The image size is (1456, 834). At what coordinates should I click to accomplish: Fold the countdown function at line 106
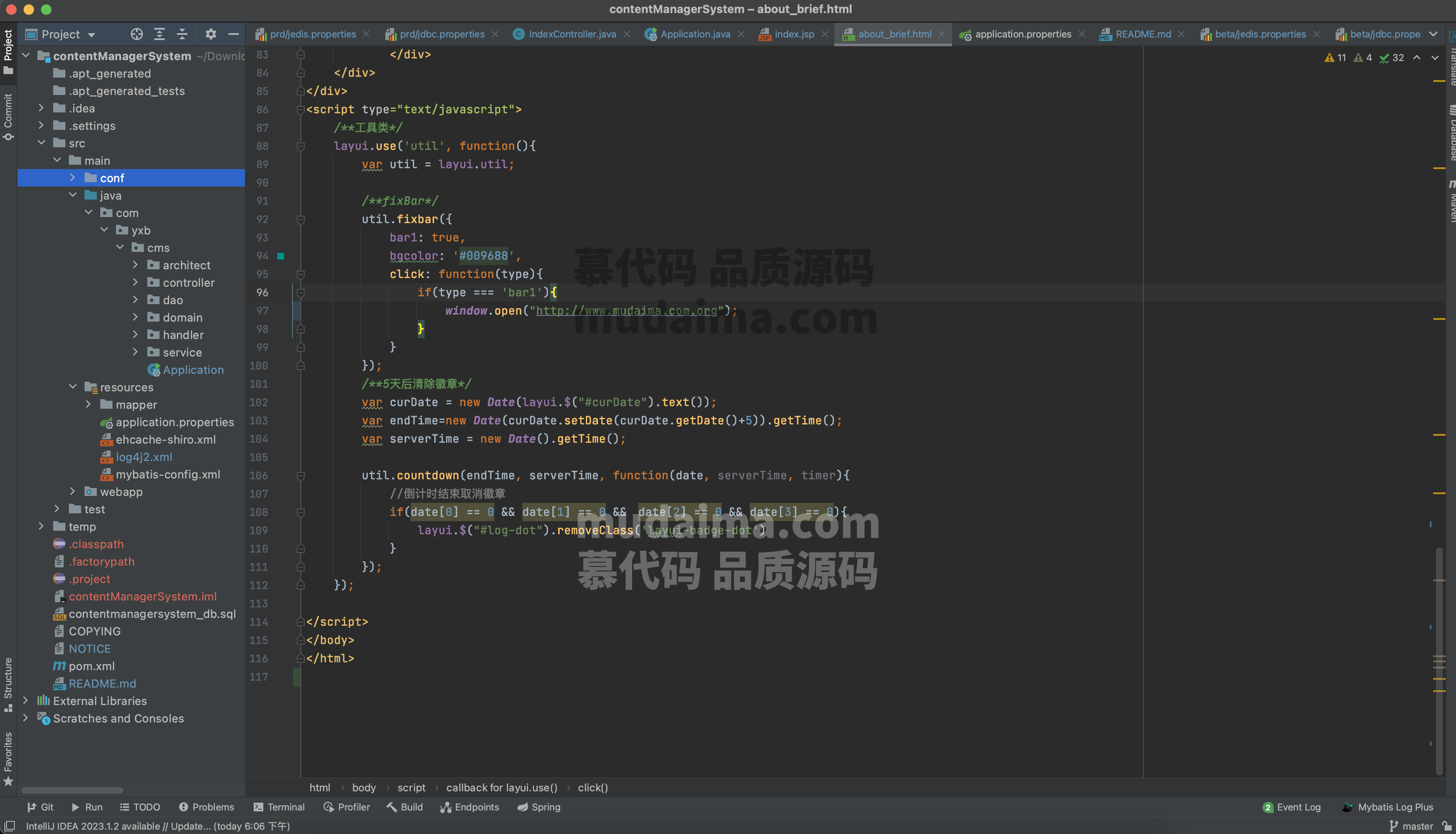300,475
